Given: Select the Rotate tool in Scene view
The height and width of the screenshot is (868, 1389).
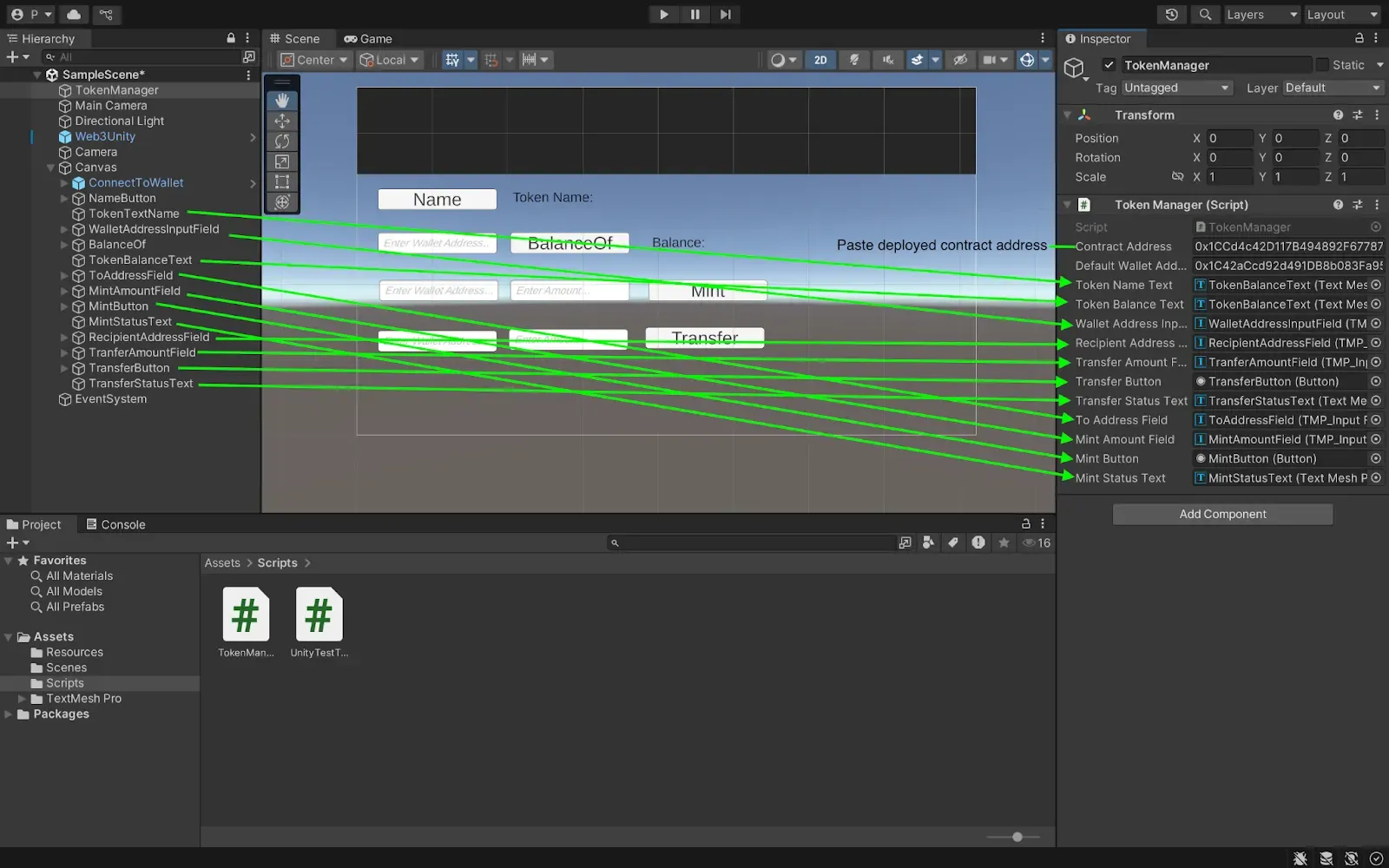Looking at the screenshot, I should [282, 141].
